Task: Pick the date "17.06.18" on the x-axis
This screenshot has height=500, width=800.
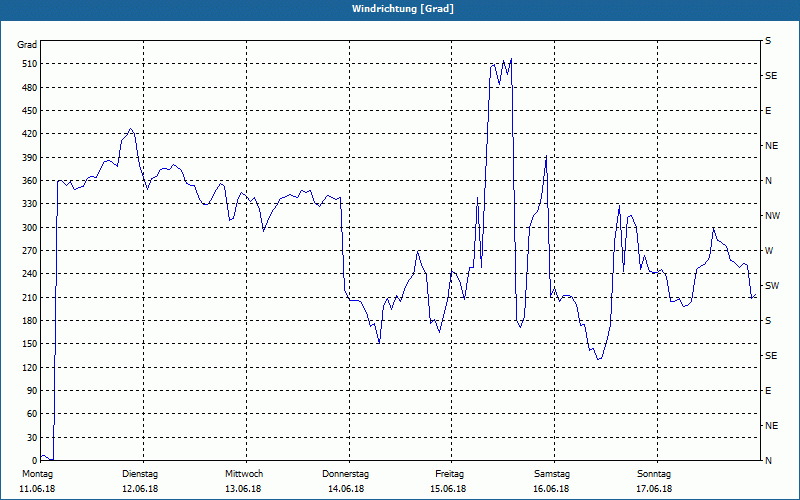Action: (x=654, y=489)
